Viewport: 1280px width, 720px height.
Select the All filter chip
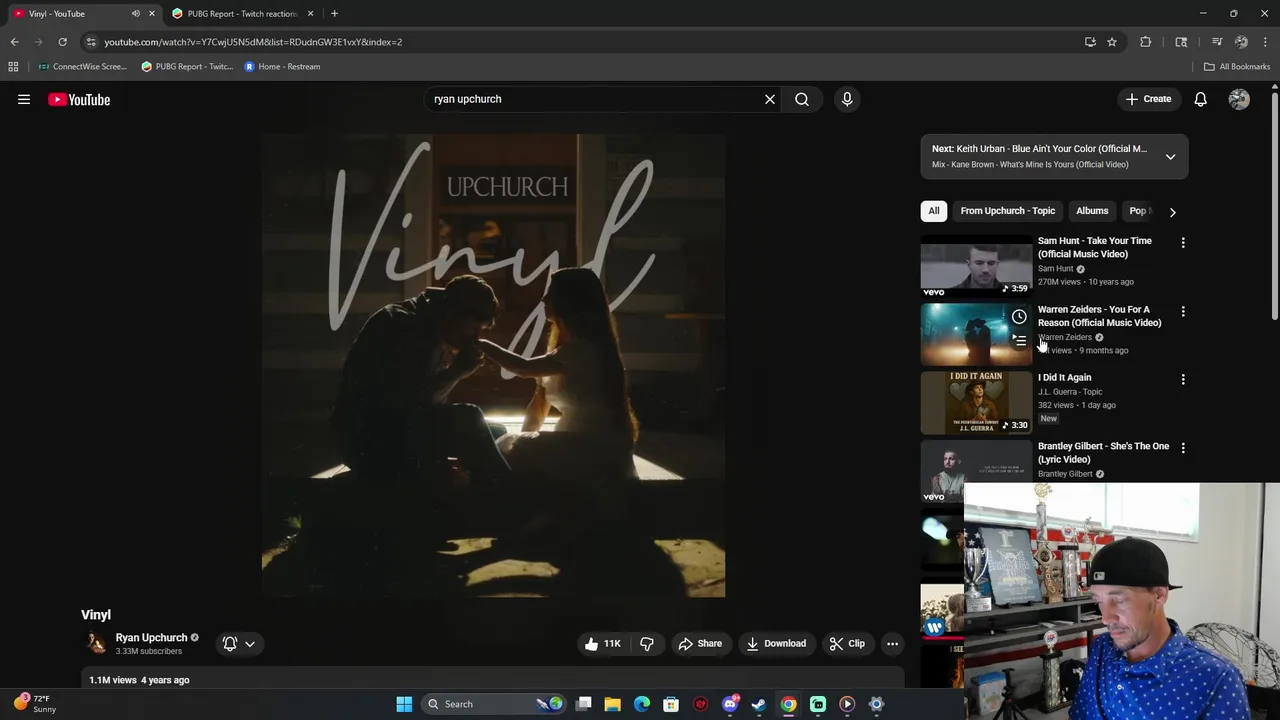coord(934,211)
